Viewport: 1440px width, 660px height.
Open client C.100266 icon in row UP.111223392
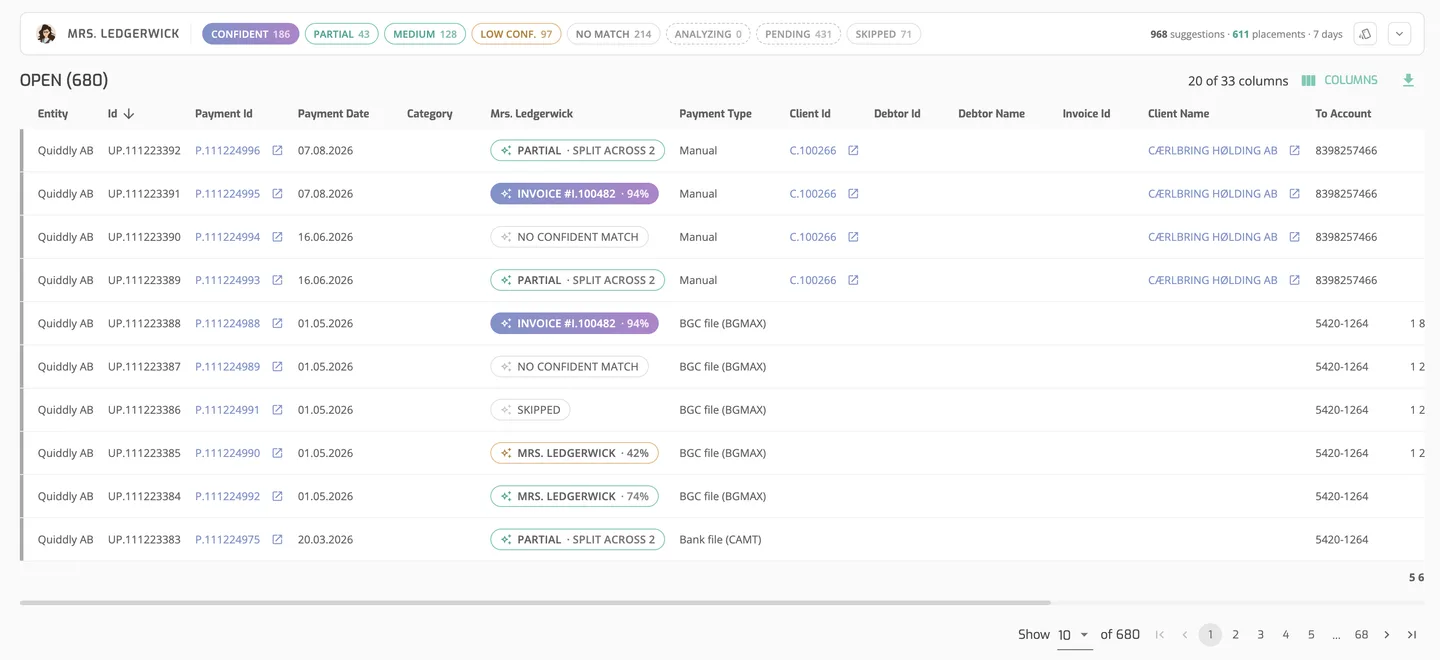pos(853,151)
